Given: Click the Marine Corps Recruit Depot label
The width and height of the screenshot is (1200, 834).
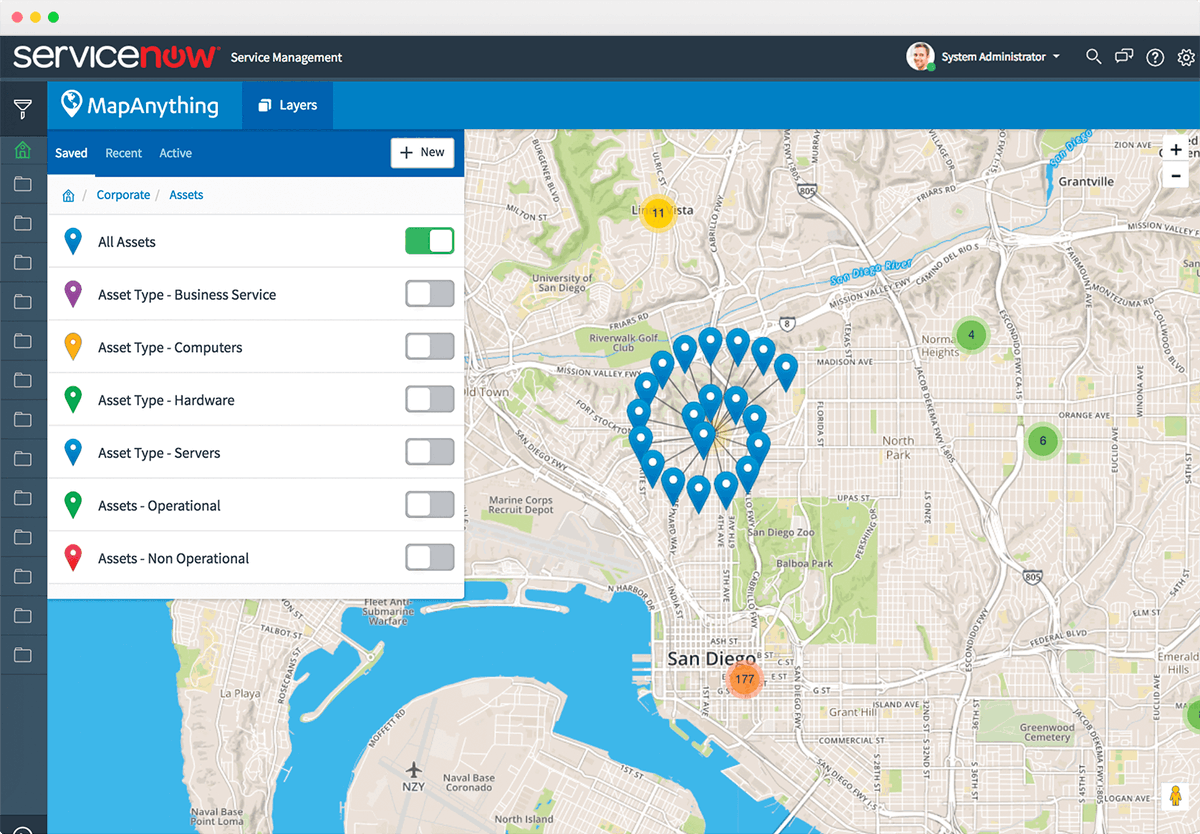Looking at the screenshot, I should 521,505.
